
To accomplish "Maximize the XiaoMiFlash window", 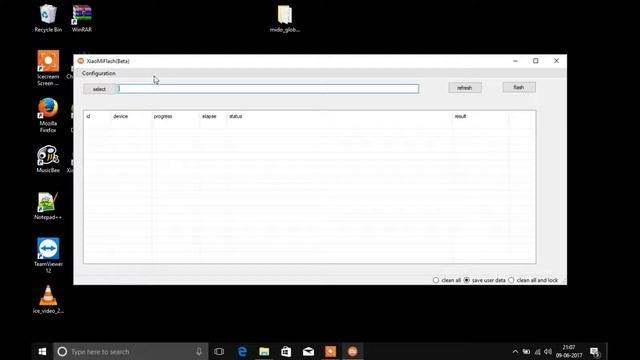I will coord(536,61).
